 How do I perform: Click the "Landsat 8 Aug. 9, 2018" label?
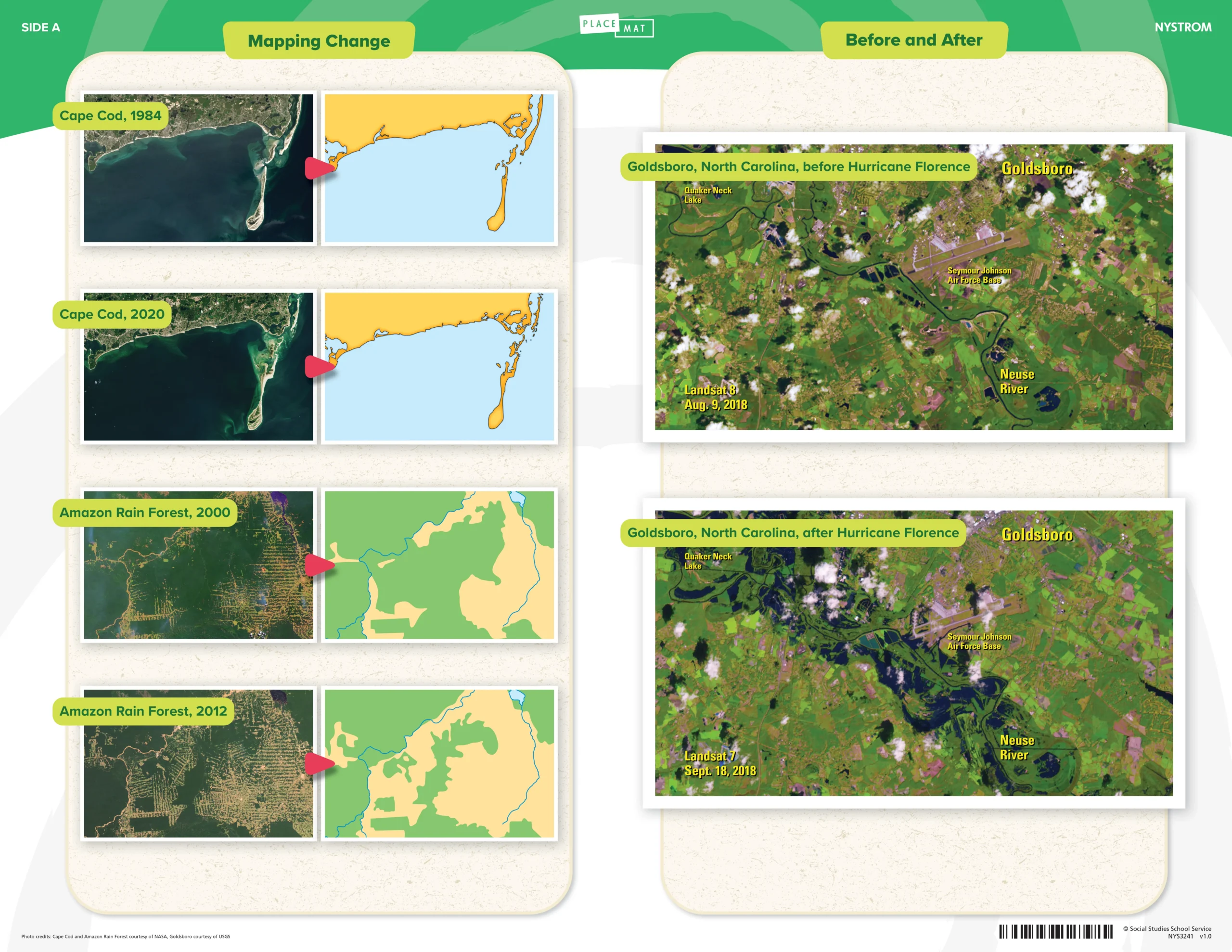coord(716,397)
